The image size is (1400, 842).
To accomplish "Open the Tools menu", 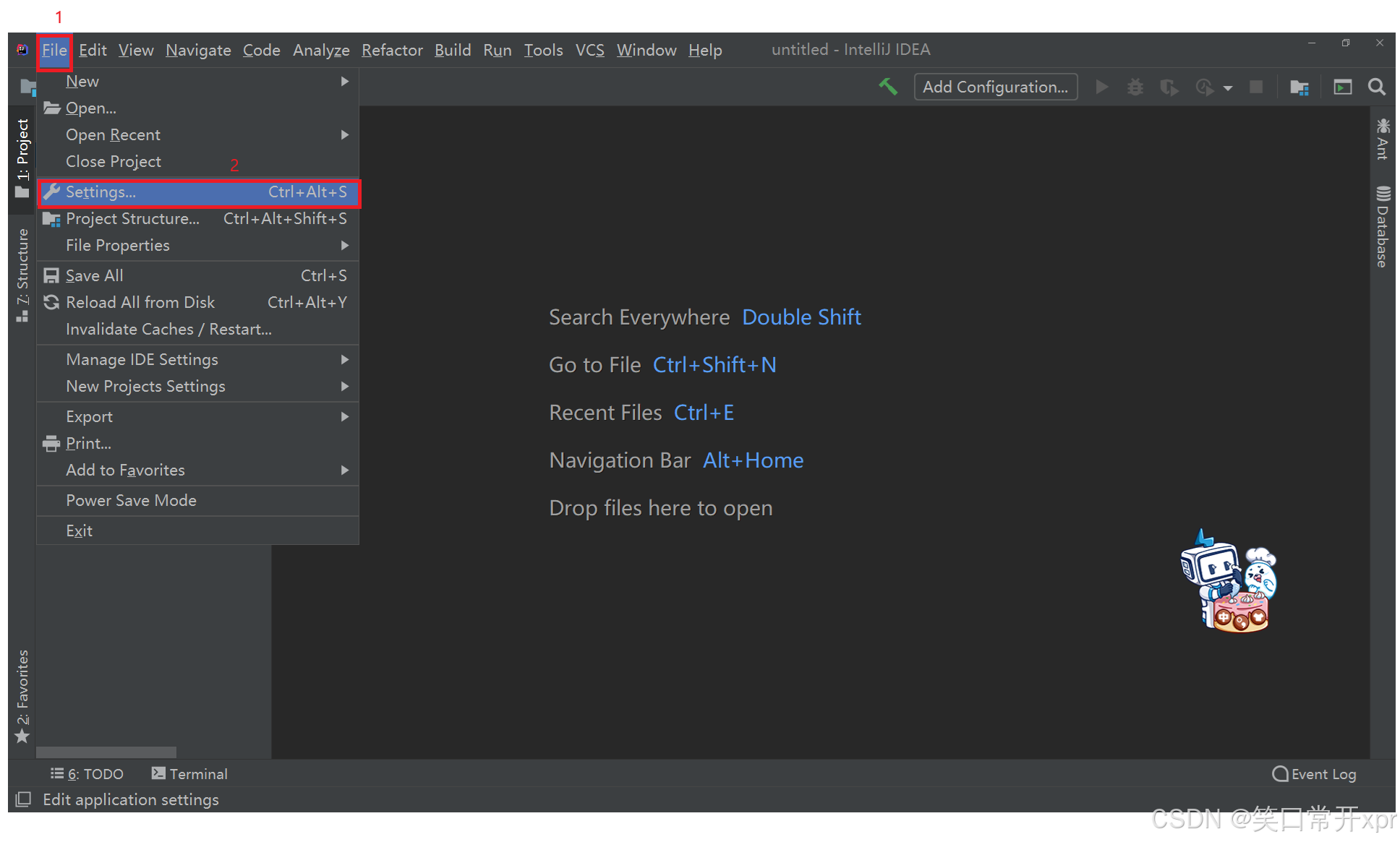I will 543,50.
